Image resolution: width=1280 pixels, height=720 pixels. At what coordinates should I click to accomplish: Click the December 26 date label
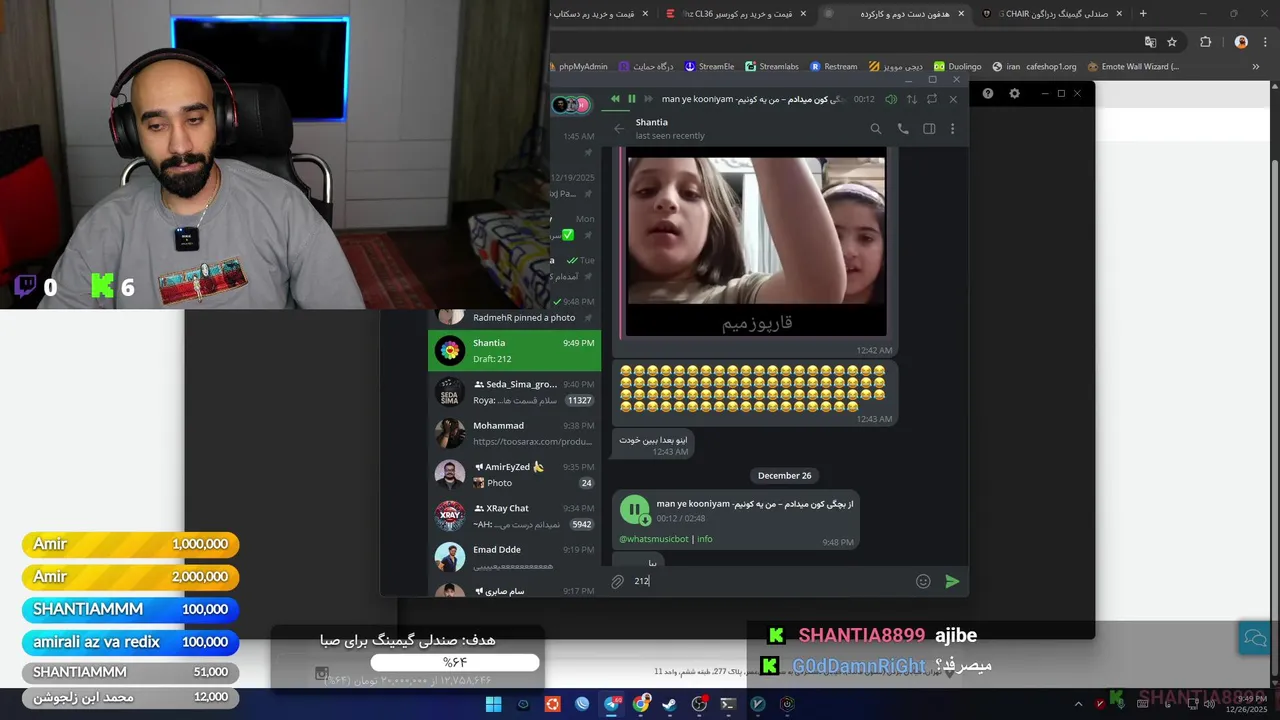click(784, 475)
